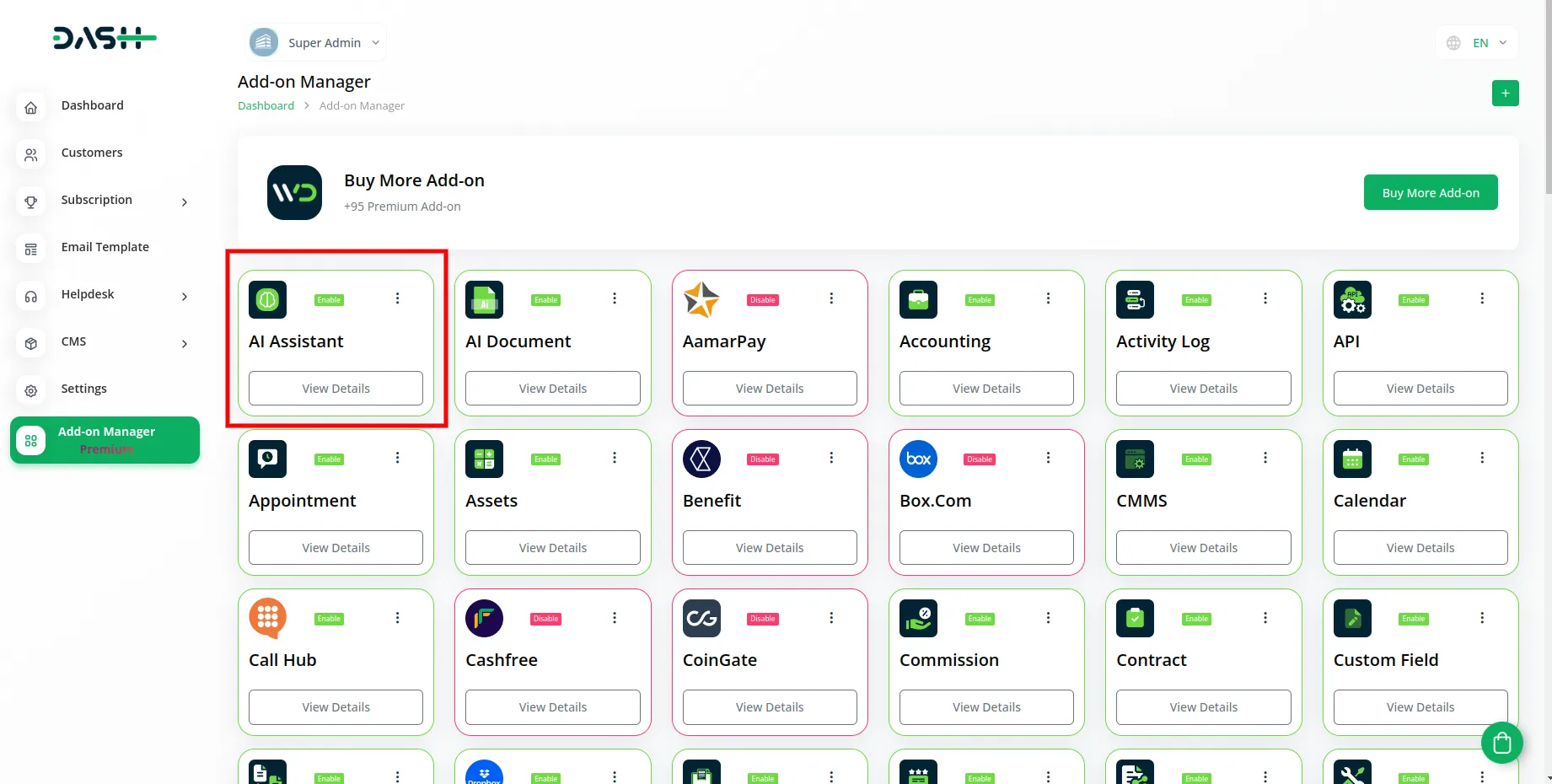This screenshot has width=1552, height=784.
Task: Click the CoinGate logo icon
Action: tap(701, 618)
